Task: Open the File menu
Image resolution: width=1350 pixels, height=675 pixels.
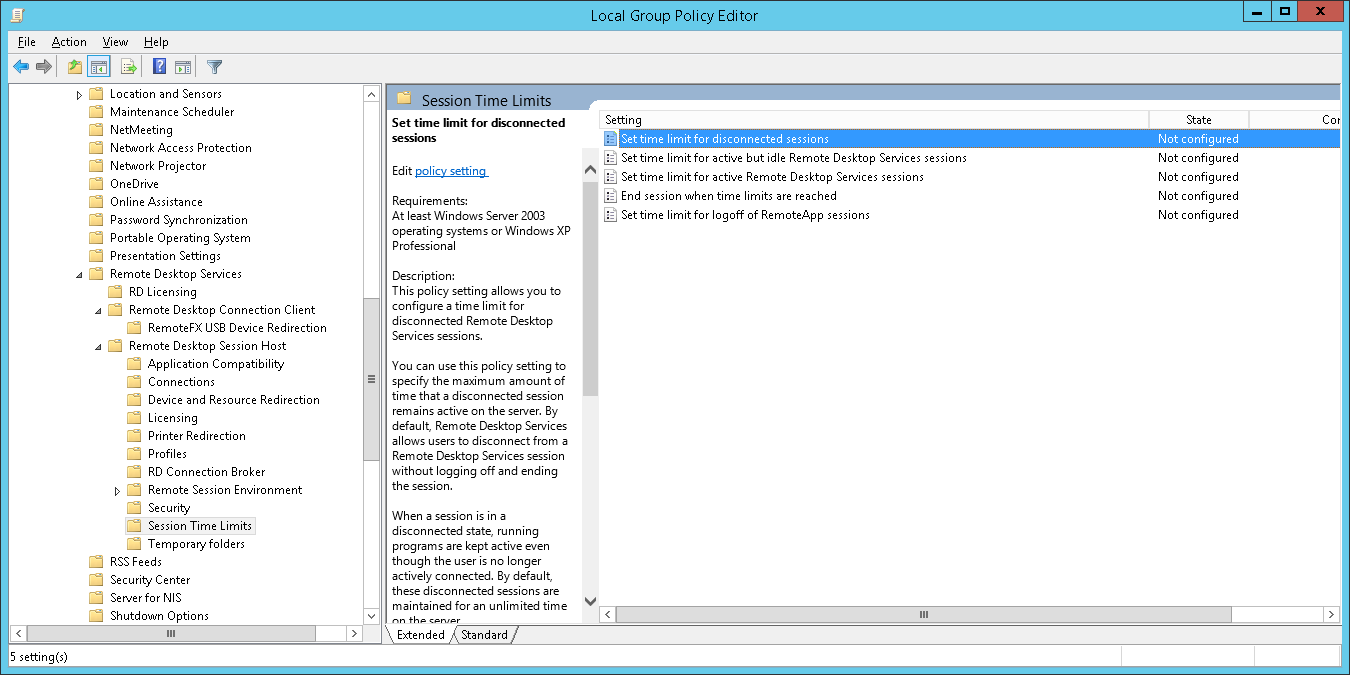Action: (27, 42)
